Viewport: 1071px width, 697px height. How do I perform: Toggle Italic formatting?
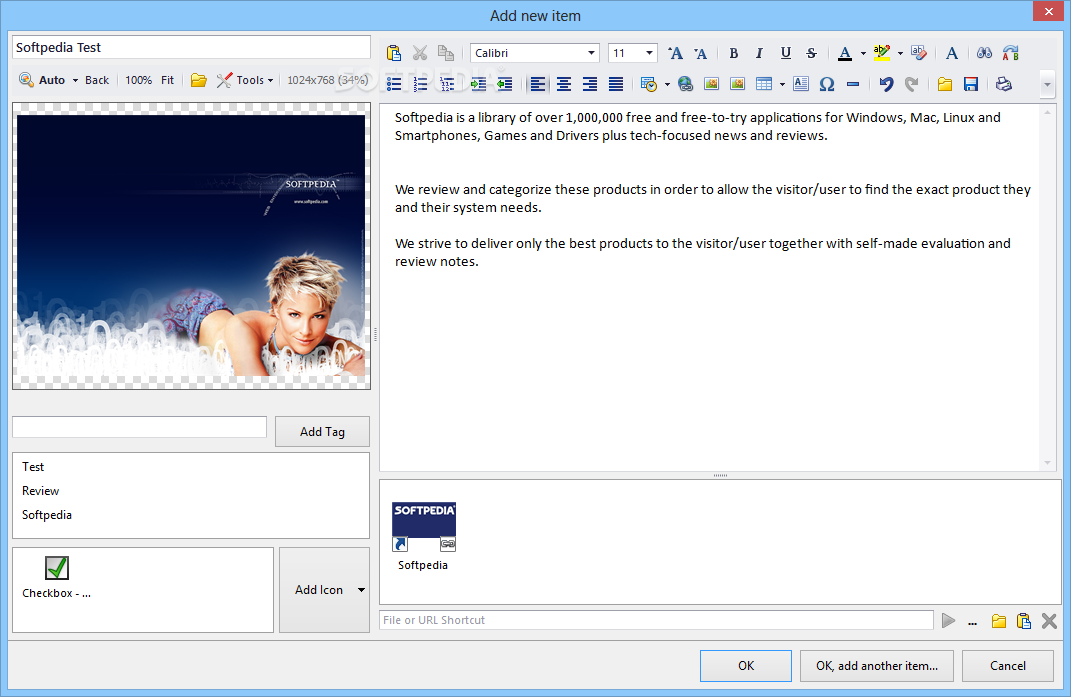[x=759, y=53]
